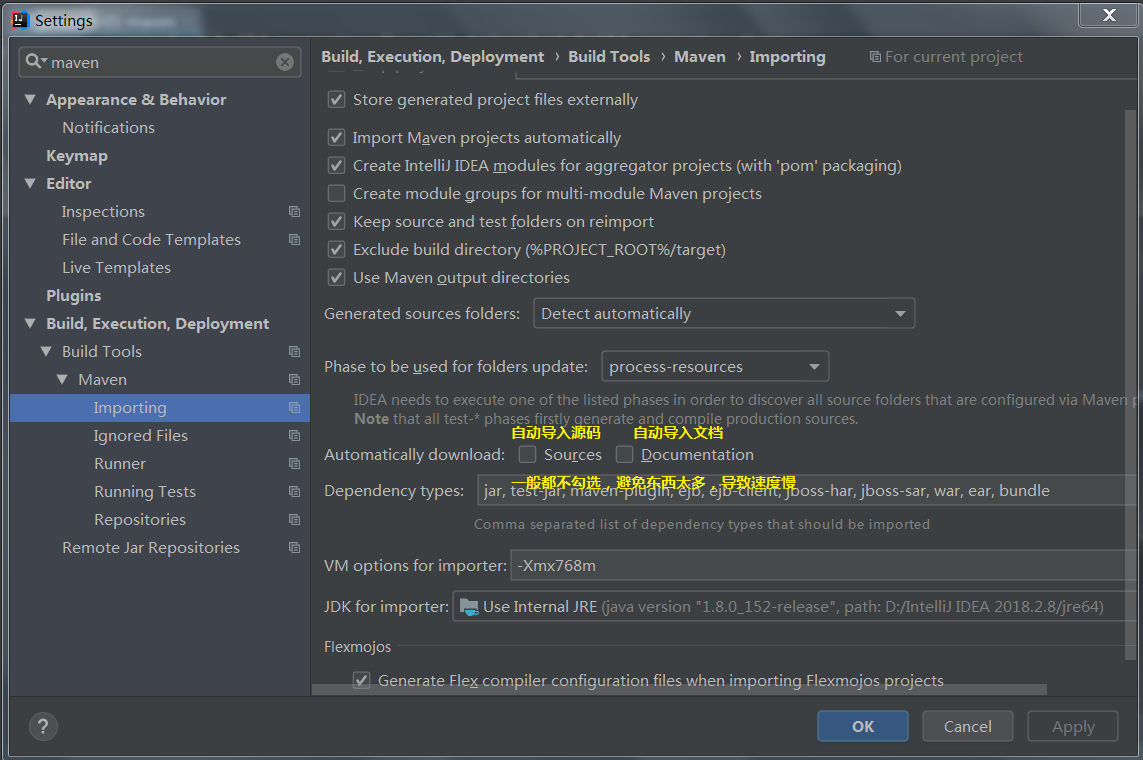Click the maven search input field
1143x760 pixels.
160,62
